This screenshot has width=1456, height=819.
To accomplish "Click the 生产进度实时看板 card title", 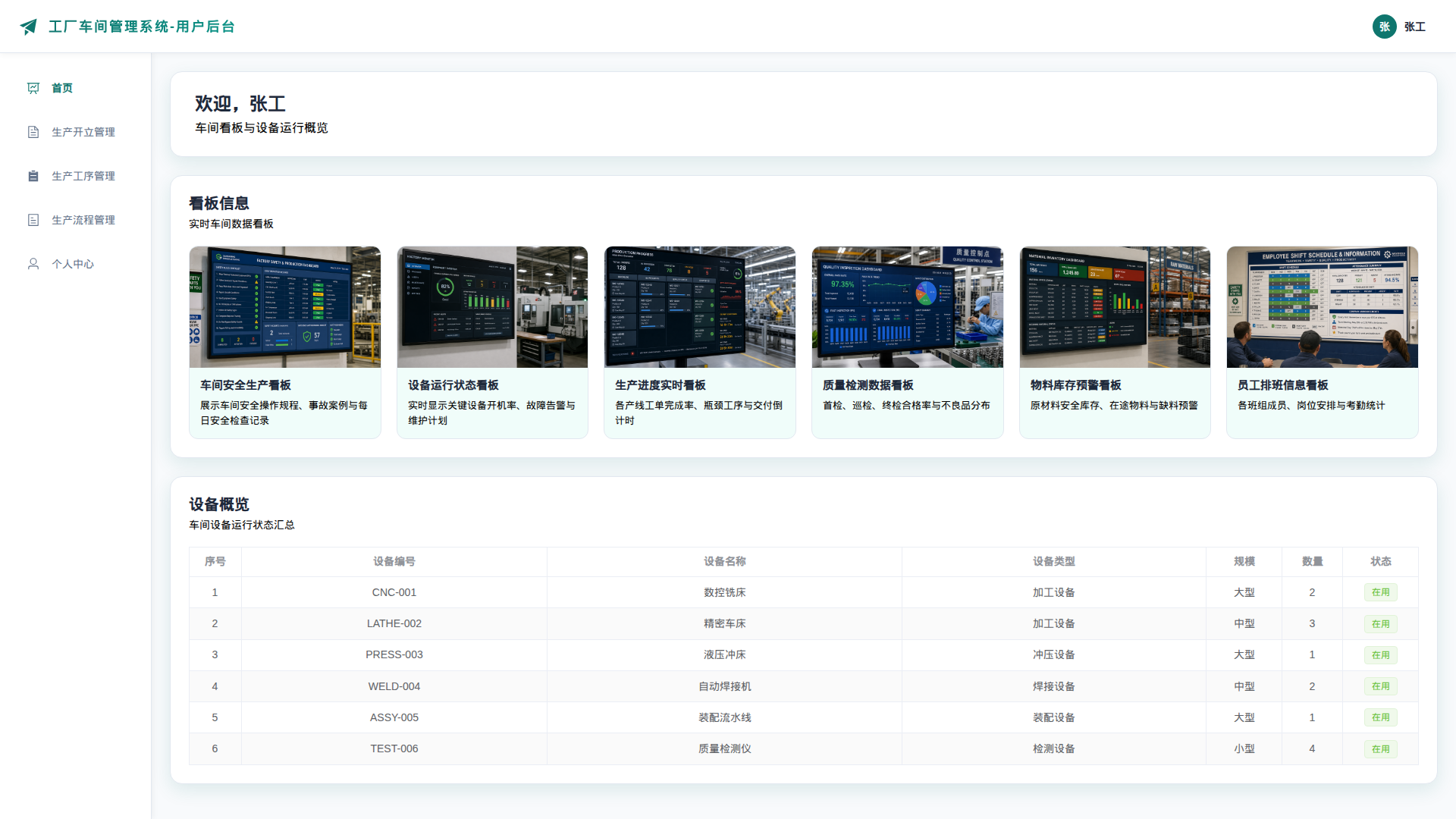I will [661, 385].
